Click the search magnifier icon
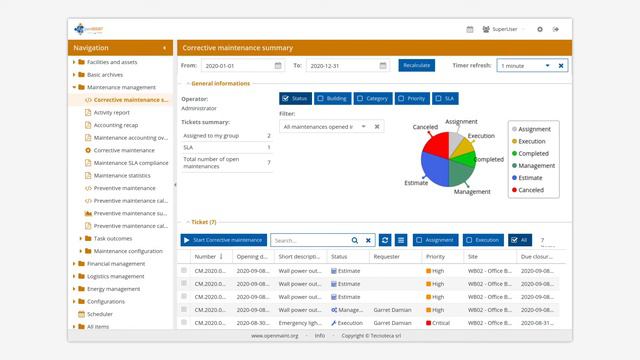This screenshot has width=640, height=360. (355, 240)
